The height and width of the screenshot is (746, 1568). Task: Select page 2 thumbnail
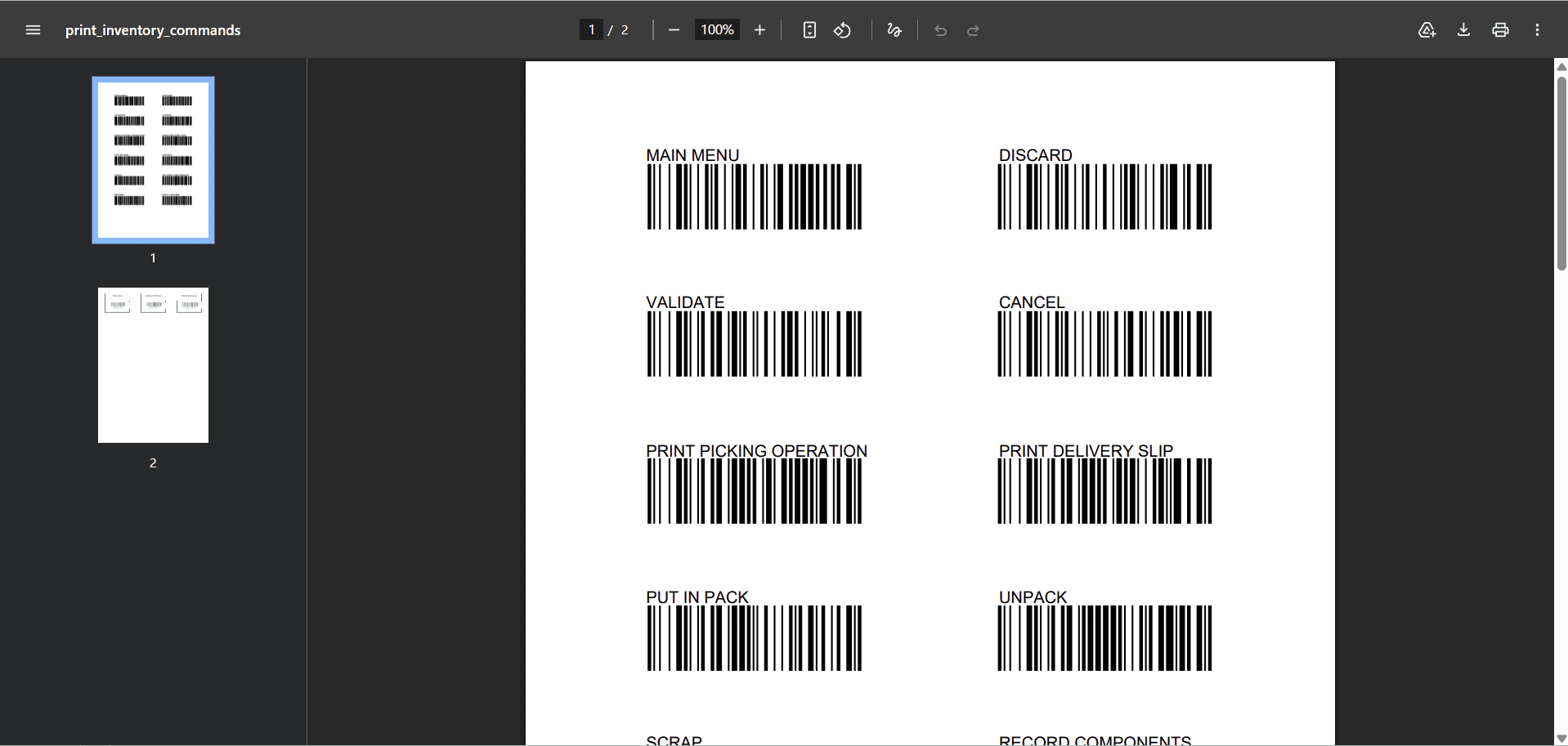[153, 364]
